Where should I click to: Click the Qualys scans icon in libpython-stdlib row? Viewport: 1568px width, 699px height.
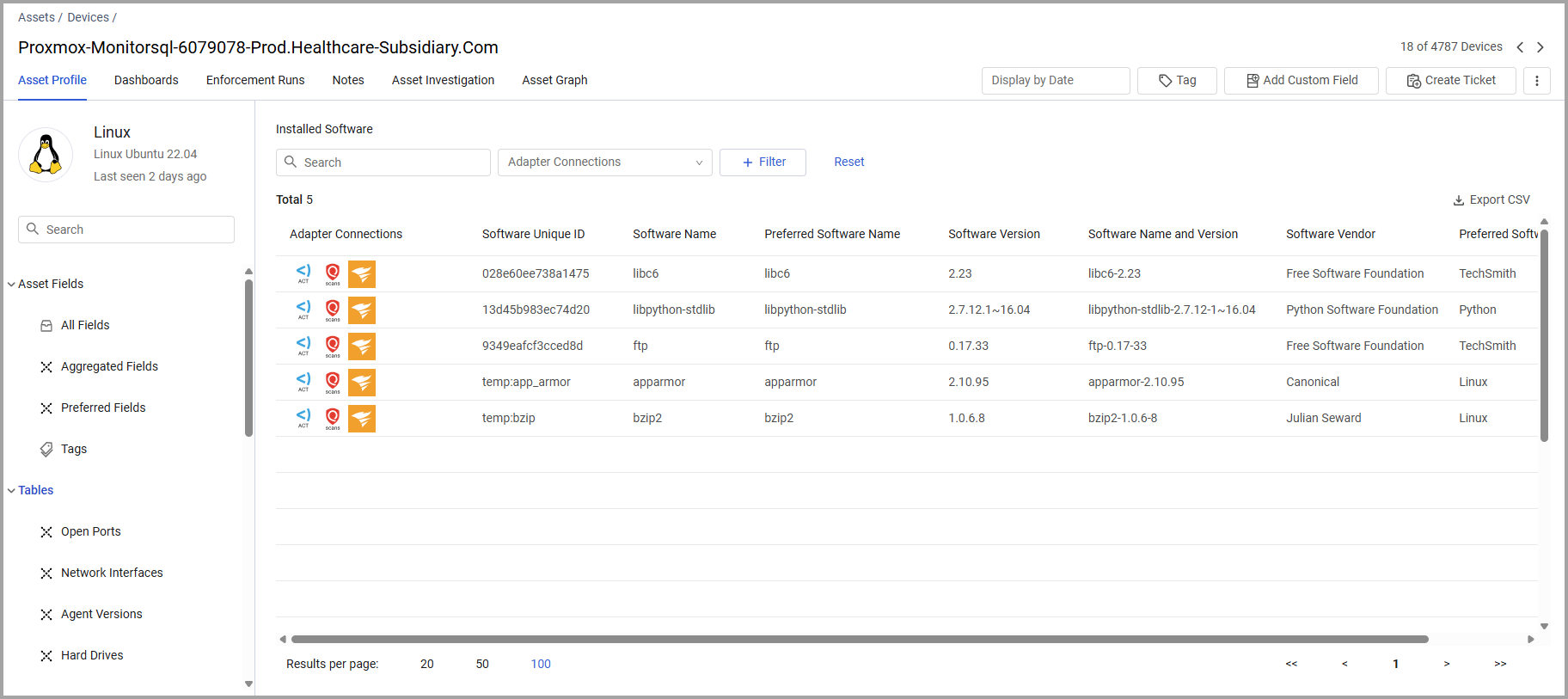coord(333,310)
